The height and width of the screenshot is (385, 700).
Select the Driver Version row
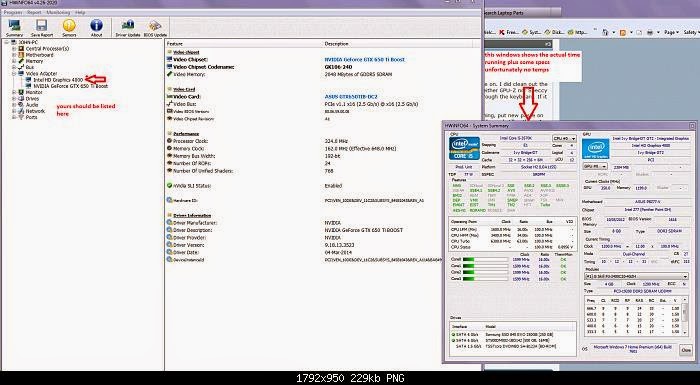tap(321, 245)
